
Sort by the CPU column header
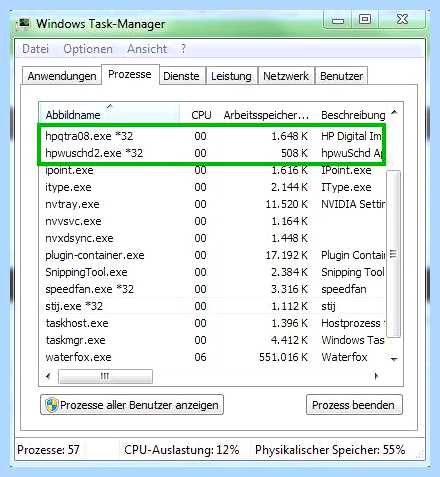(201, 115)
